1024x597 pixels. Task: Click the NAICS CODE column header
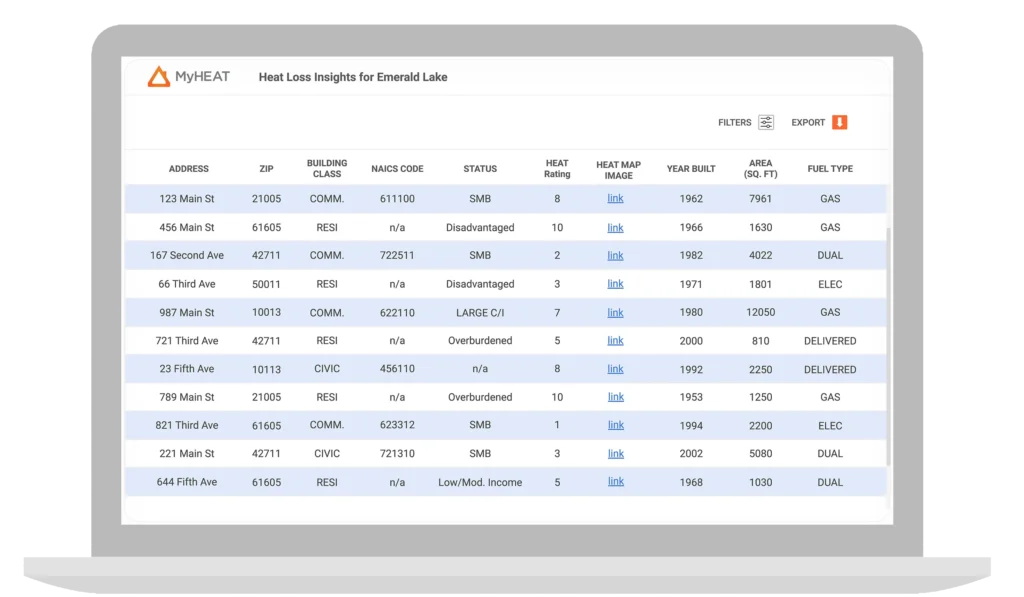pos(397,169)
